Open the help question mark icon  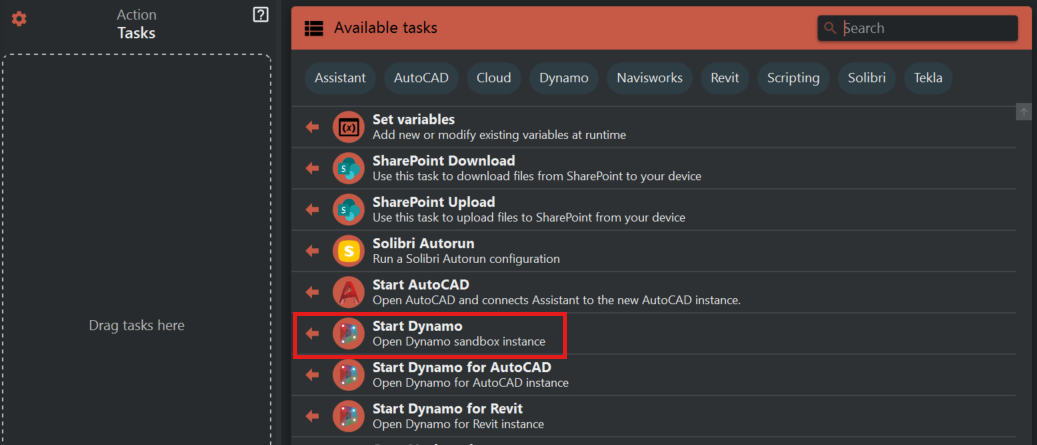[261, 15]
